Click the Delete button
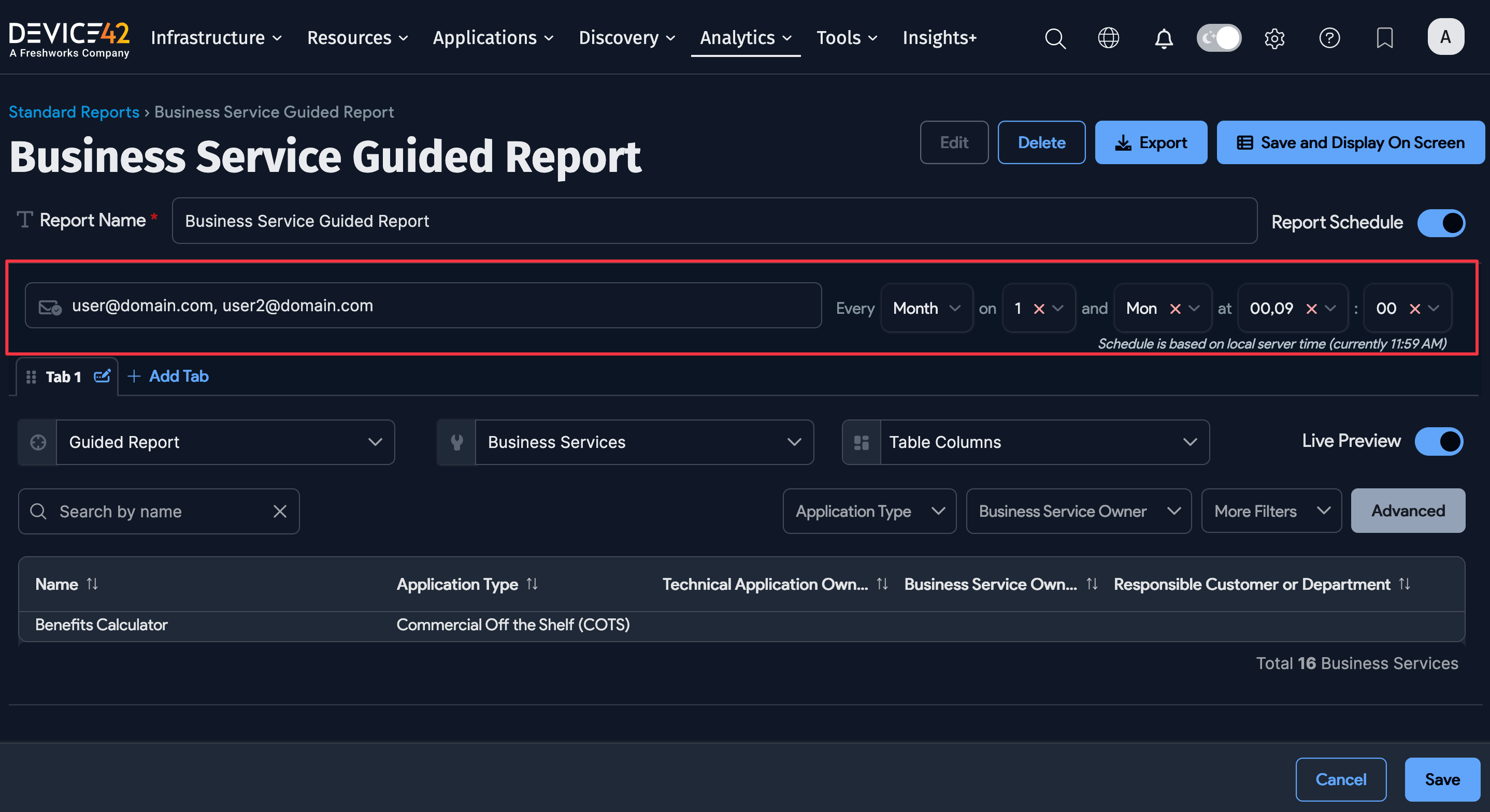The width and height of the screenshot is (1490, 812). point(1041,143)
